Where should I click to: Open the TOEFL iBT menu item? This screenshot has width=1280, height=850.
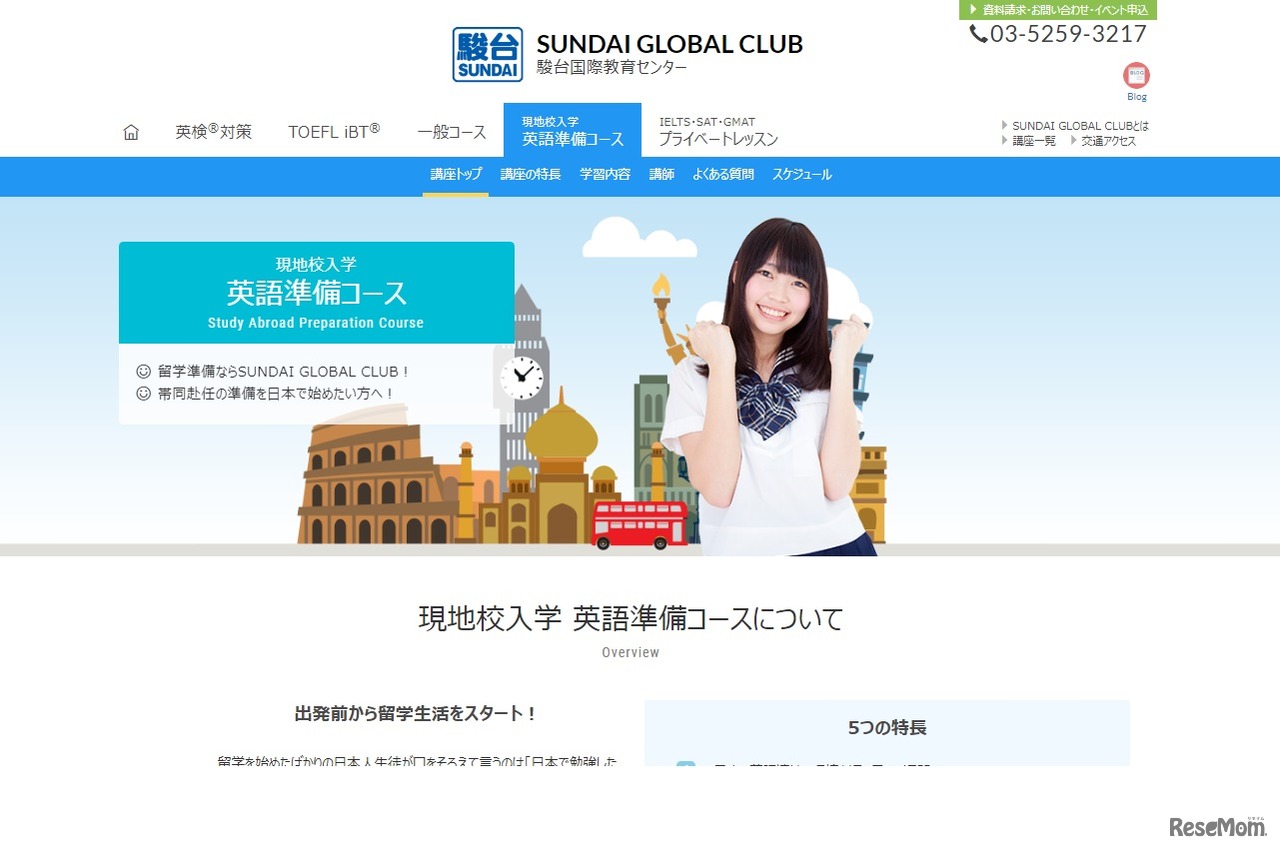pos(334,131)
